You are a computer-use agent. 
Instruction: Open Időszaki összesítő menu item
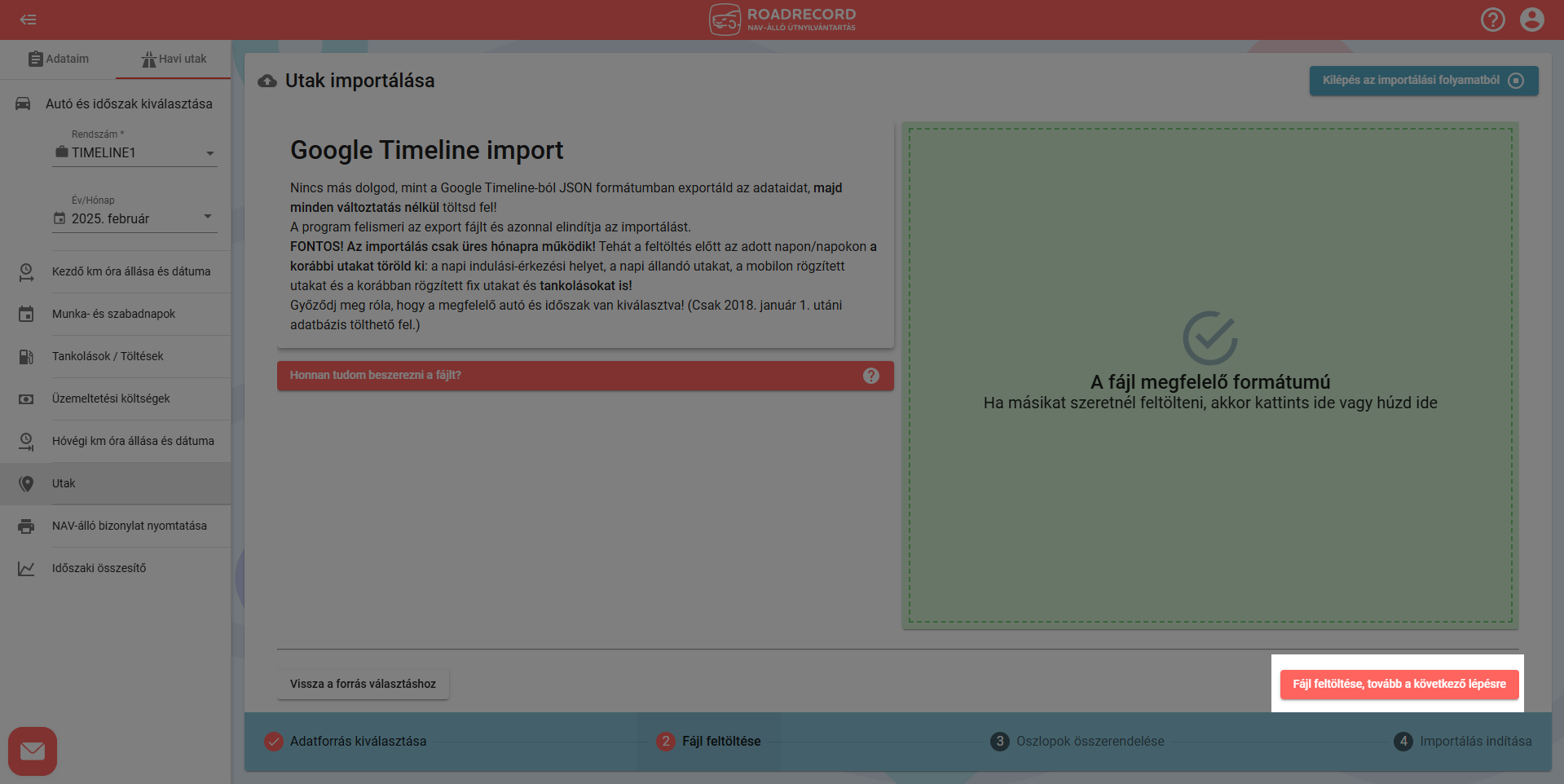click(x=116, y=568)
